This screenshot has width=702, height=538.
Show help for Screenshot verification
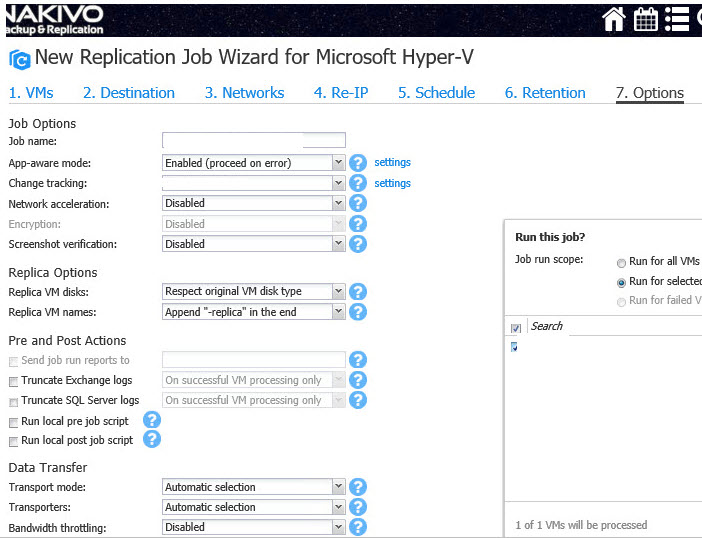358,244
